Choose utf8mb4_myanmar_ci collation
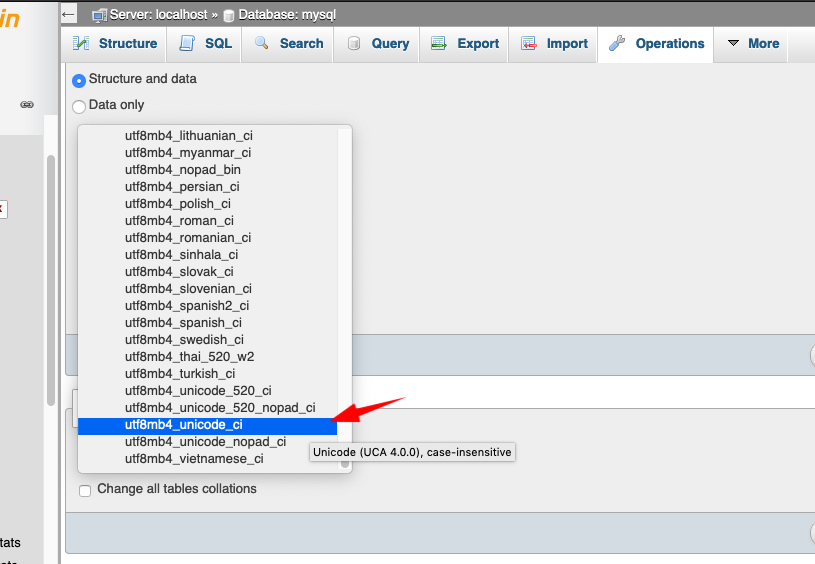The image size is (815, 564). coord(207,153)
